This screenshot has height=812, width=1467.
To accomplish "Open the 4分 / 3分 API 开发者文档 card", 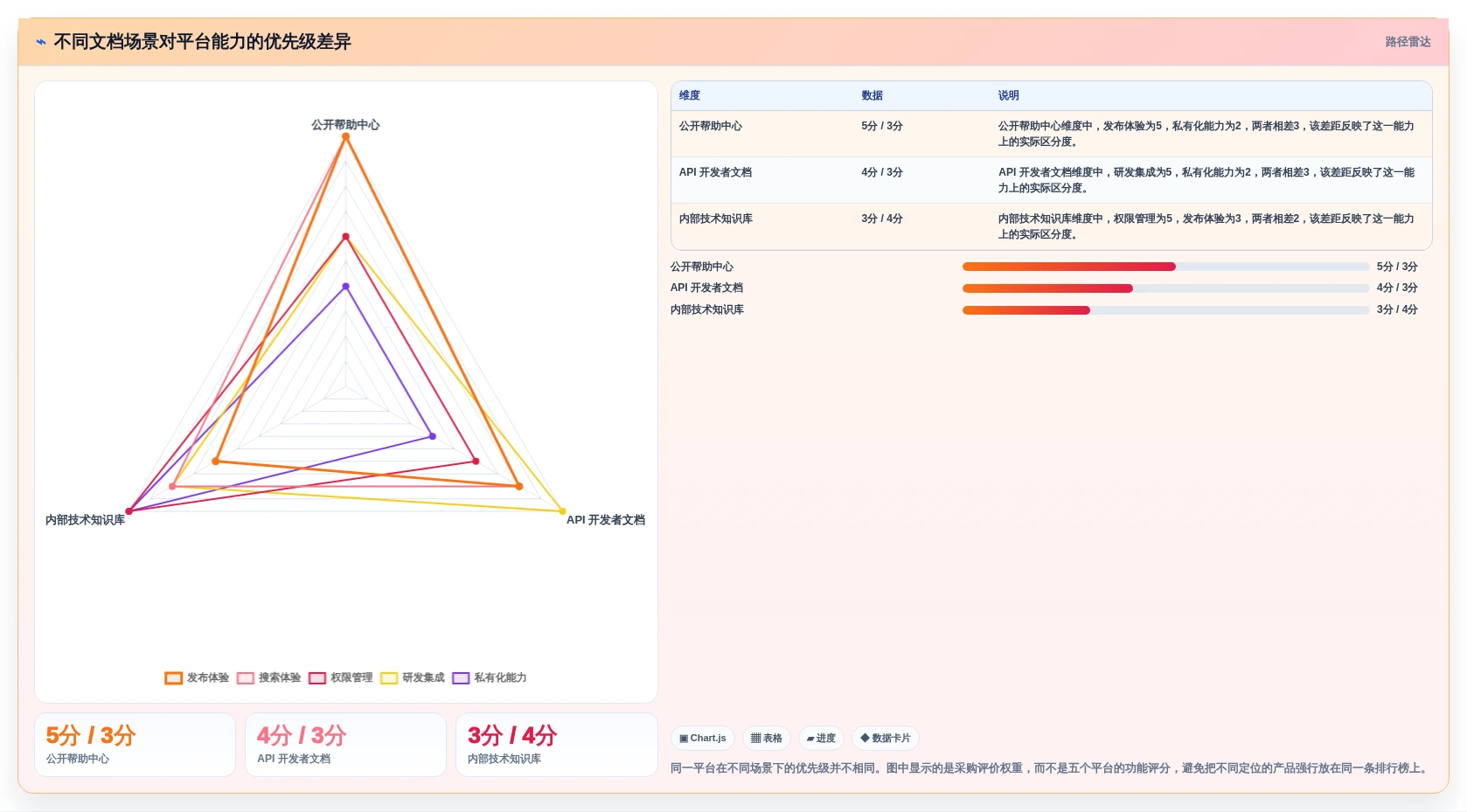I will [x=345, y=745].
